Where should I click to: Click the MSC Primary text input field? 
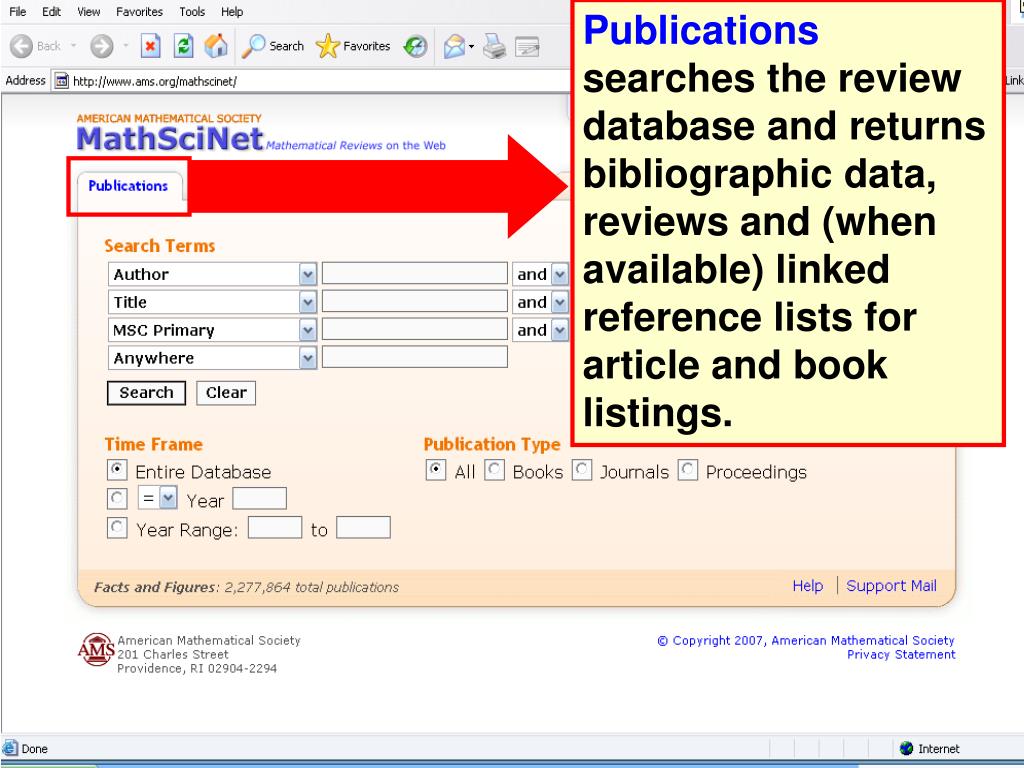415,329
